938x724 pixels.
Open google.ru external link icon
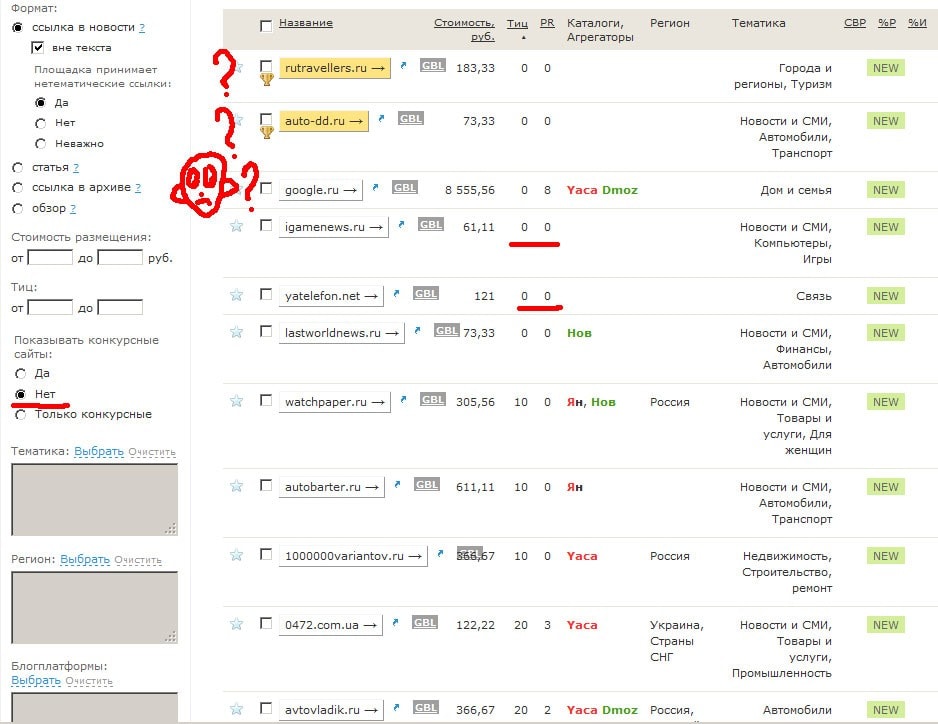point(375,187)
